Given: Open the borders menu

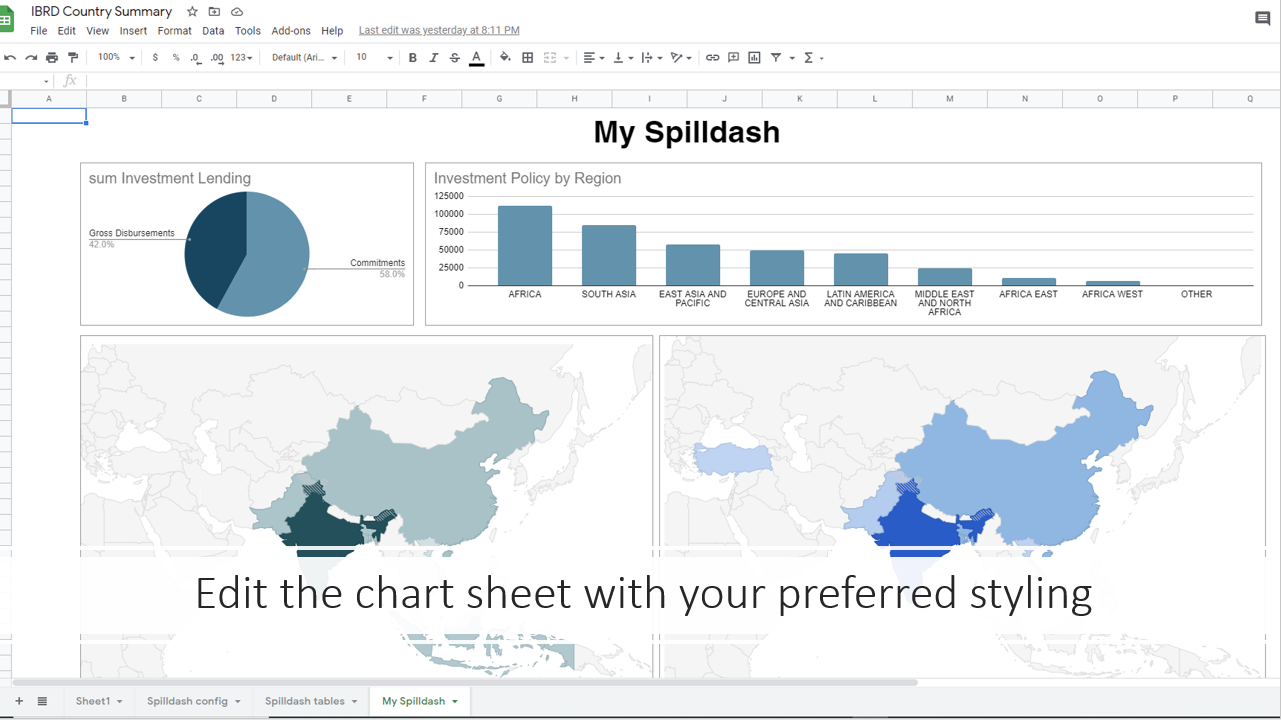Looking at the screenshot, I should coord(528,58).
